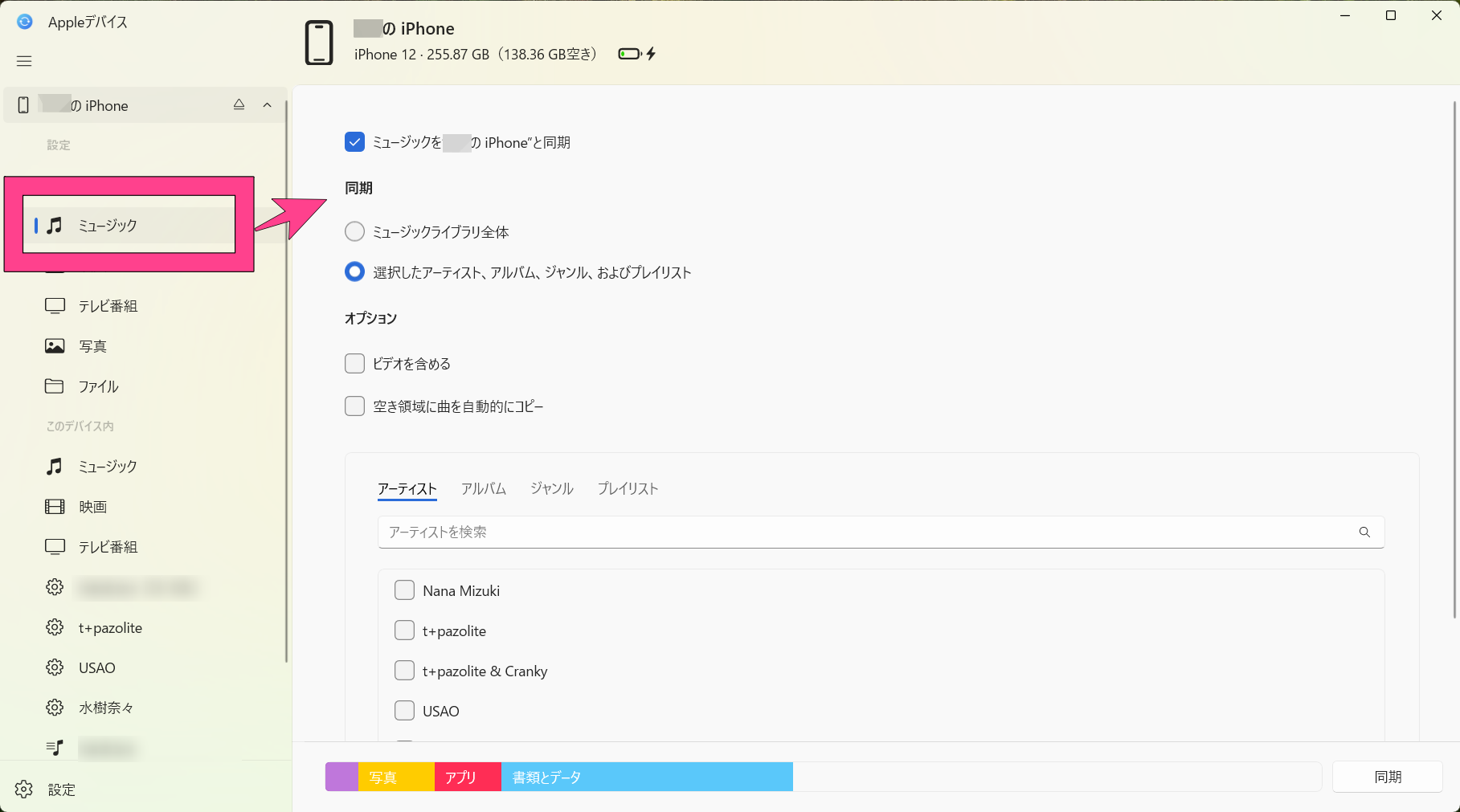Viewport: 1460px width, 812px height.
Task: Click the photo icon beside 写真
Action: click(x=55, y=346)
